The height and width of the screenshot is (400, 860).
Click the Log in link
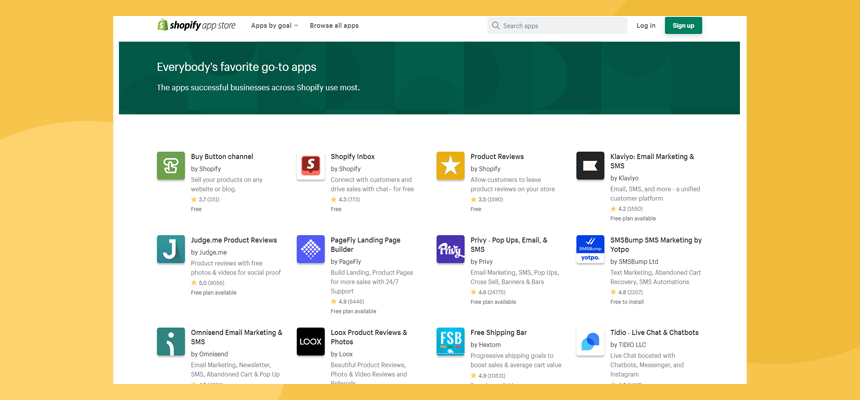pos(646,25)
